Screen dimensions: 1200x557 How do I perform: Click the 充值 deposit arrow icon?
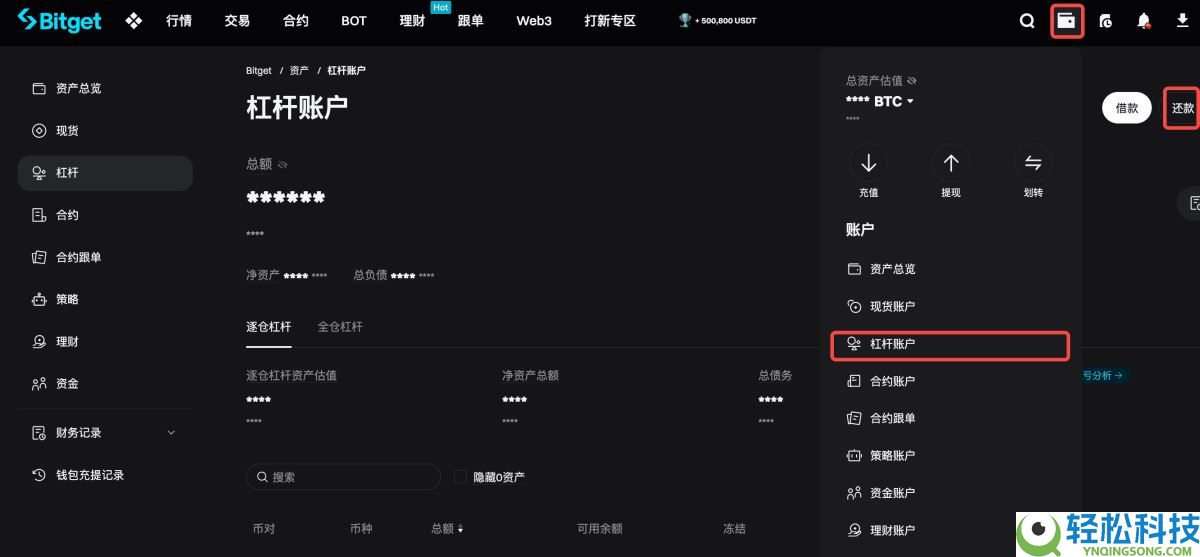868,163
